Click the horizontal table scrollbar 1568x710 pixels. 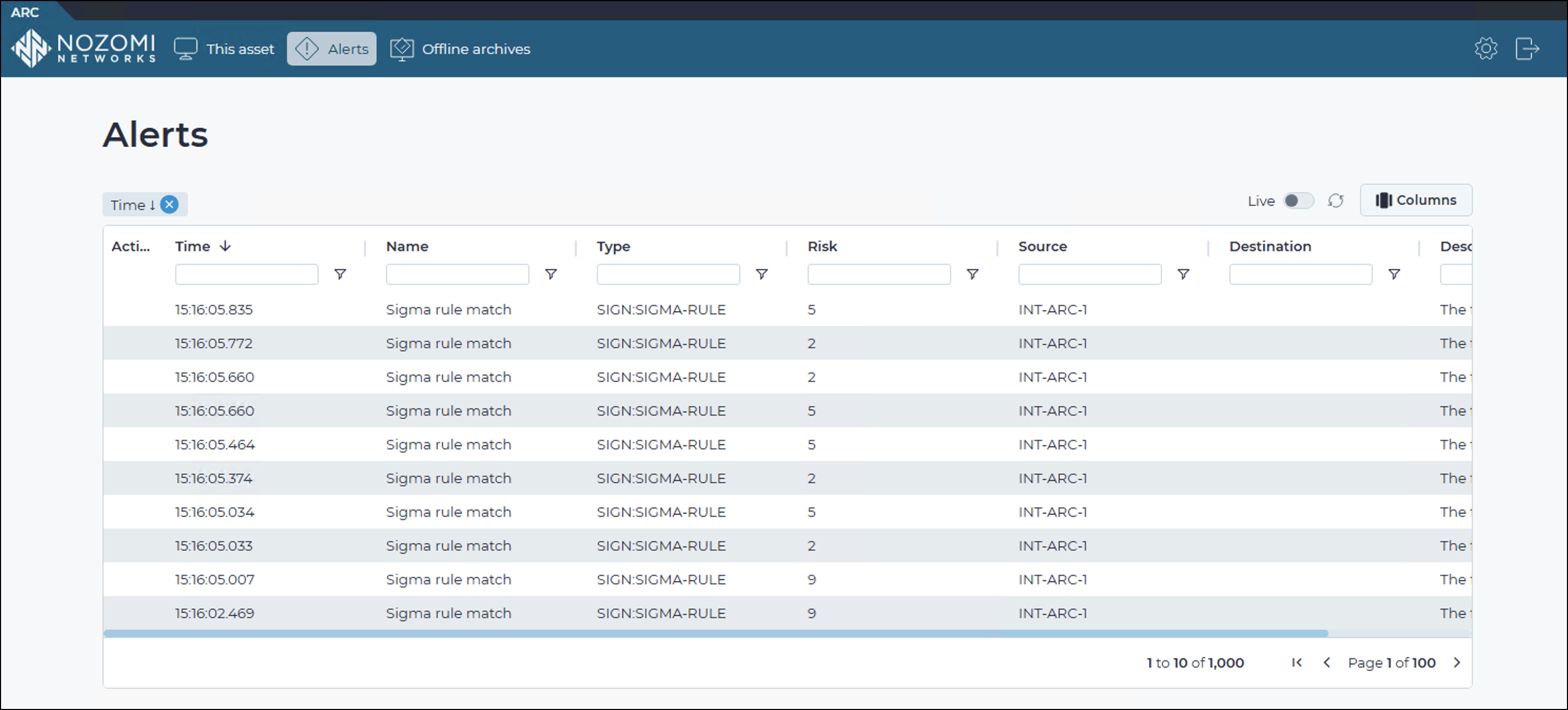pyautogui.click(x=716, y=634)
